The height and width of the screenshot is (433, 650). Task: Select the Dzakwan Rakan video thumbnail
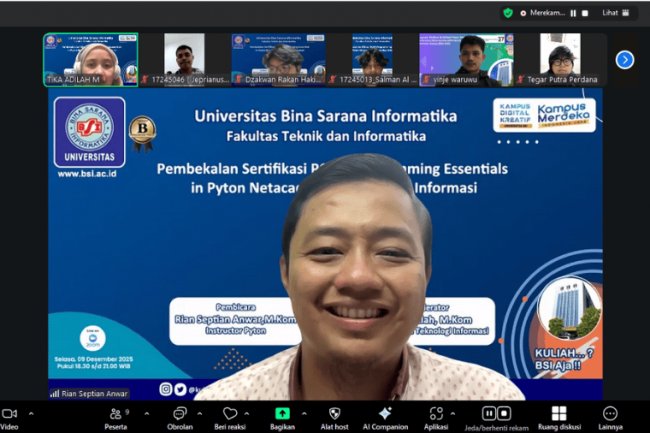279,60
